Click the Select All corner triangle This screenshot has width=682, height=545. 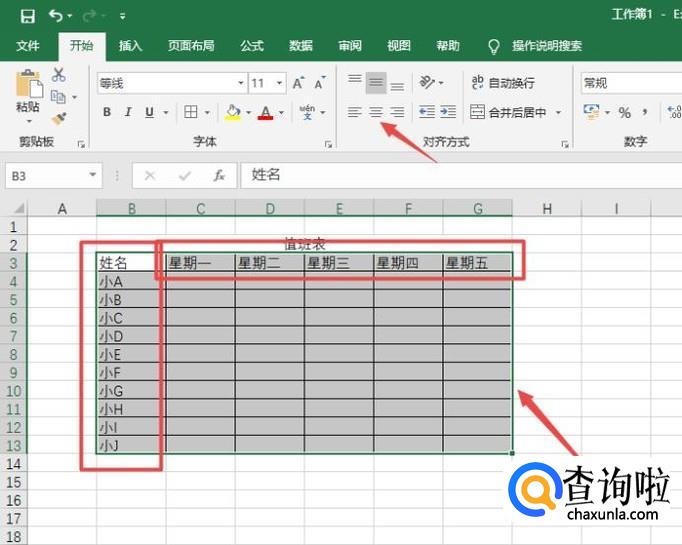(19, 208)
